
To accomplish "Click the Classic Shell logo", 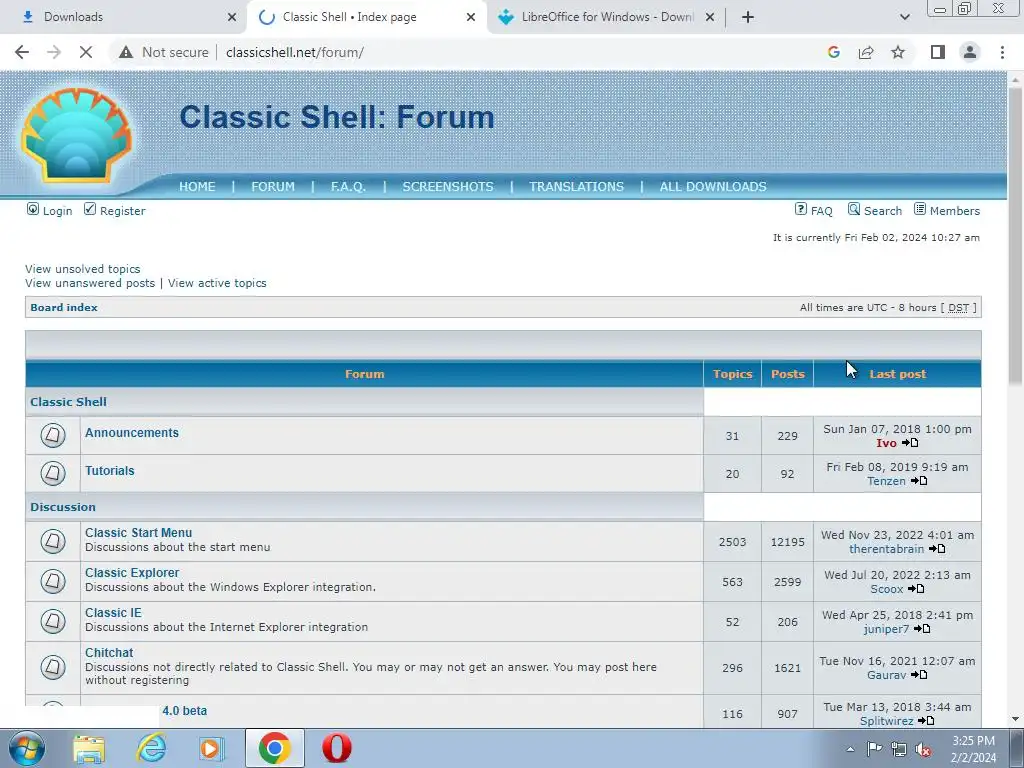I will (x=76, y=135).
